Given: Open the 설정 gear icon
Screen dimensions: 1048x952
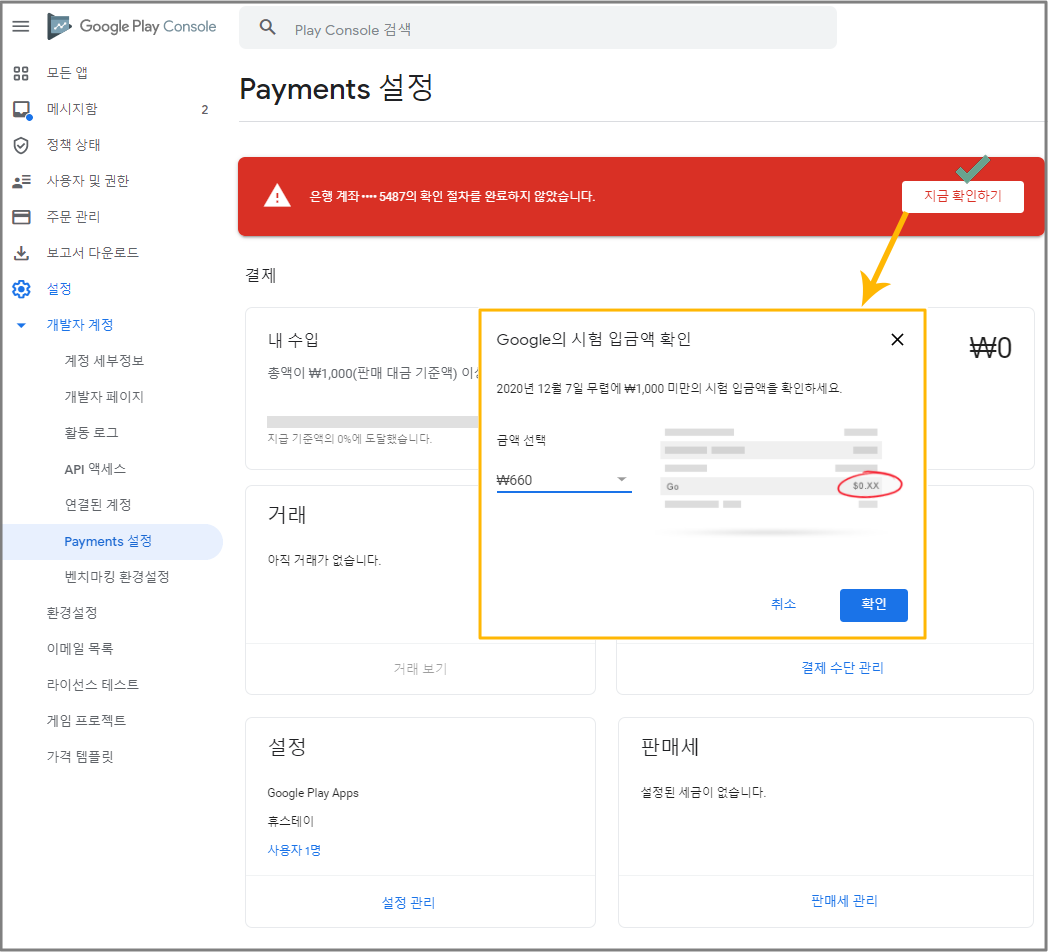Looking at the screenshot, I should tap(22, 289).
